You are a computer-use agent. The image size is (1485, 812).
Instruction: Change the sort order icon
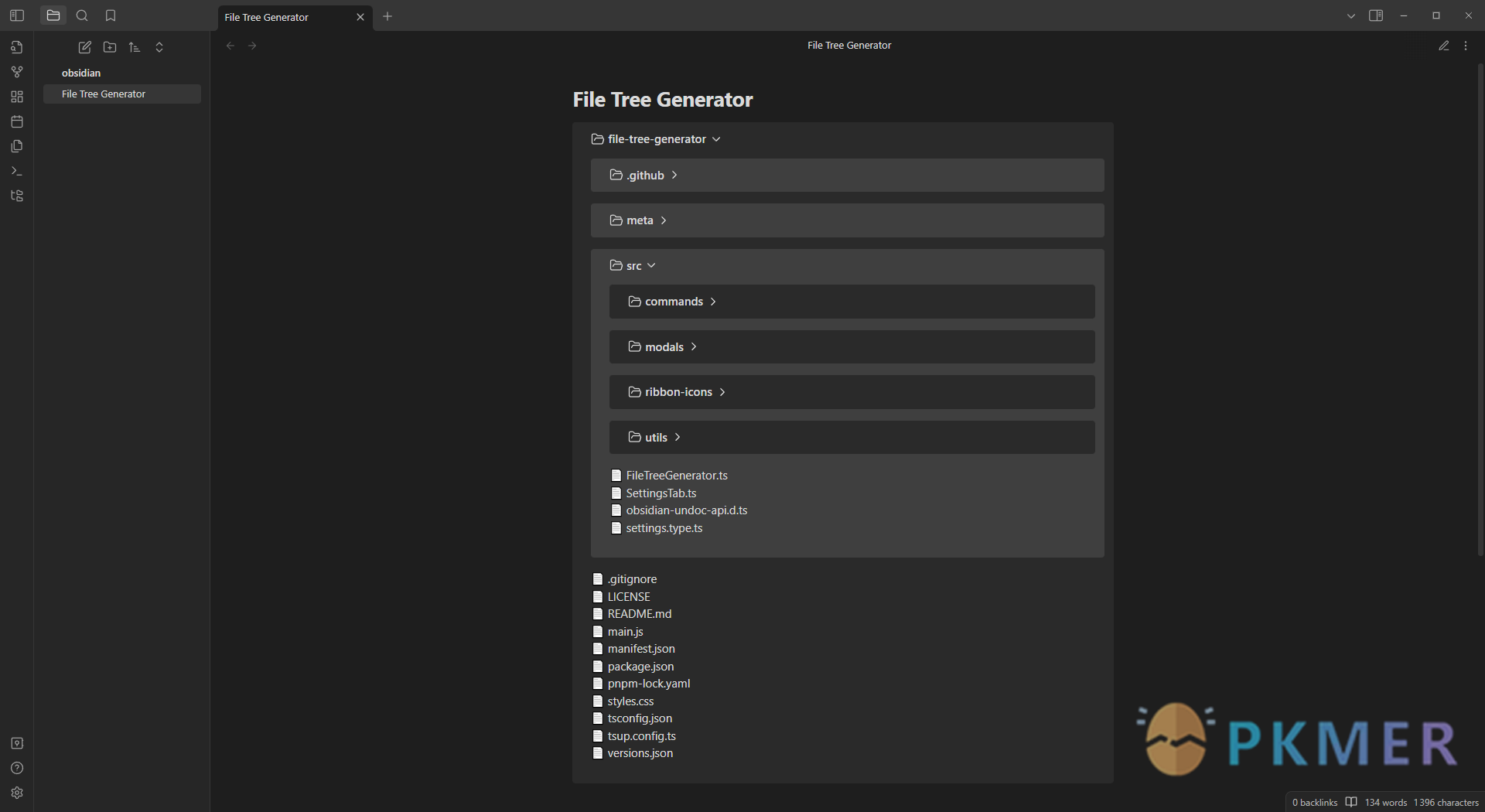click(135, 47)
